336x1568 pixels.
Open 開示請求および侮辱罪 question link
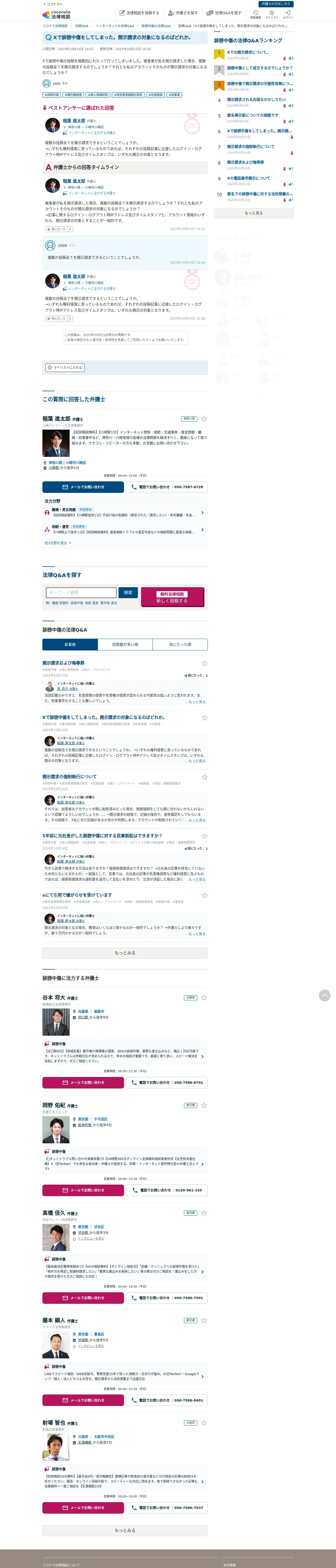click(63, 663)
